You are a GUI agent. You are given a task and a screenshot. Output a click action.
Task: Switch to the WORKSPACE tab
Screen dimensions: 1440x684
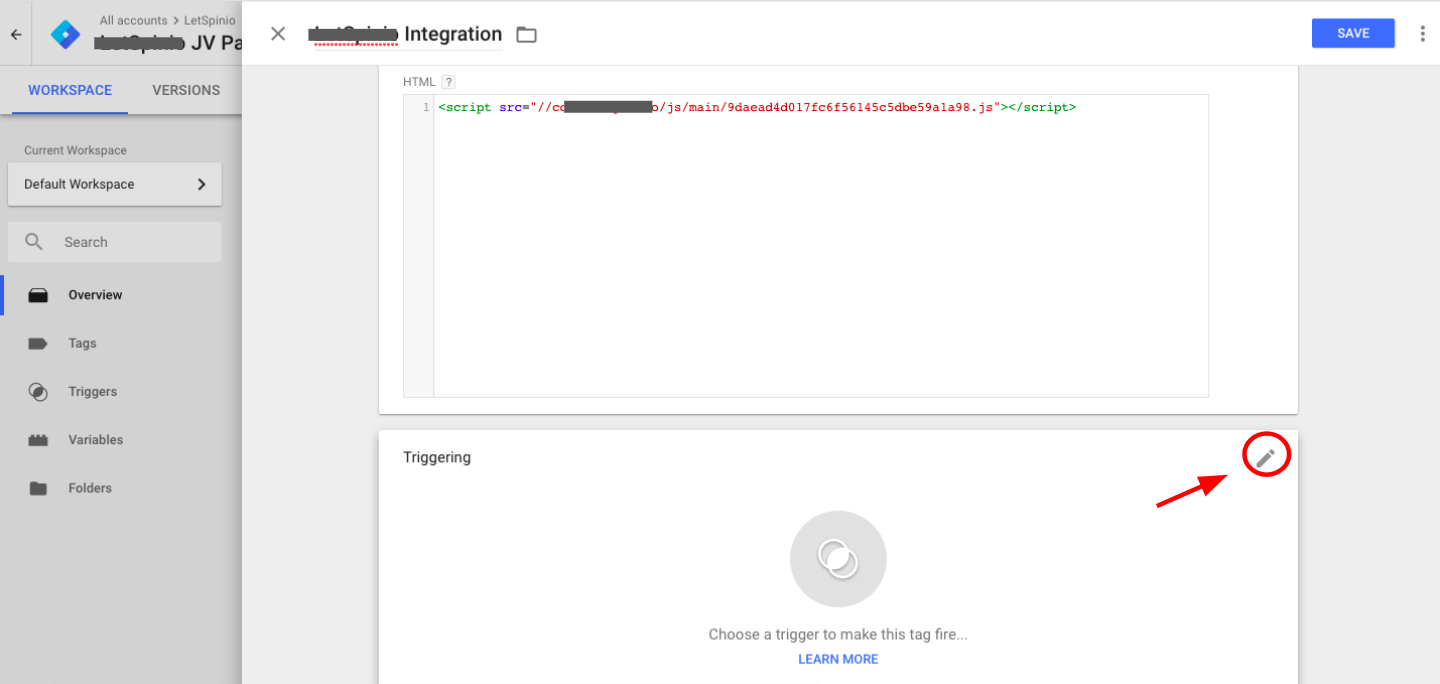[70, 90]
